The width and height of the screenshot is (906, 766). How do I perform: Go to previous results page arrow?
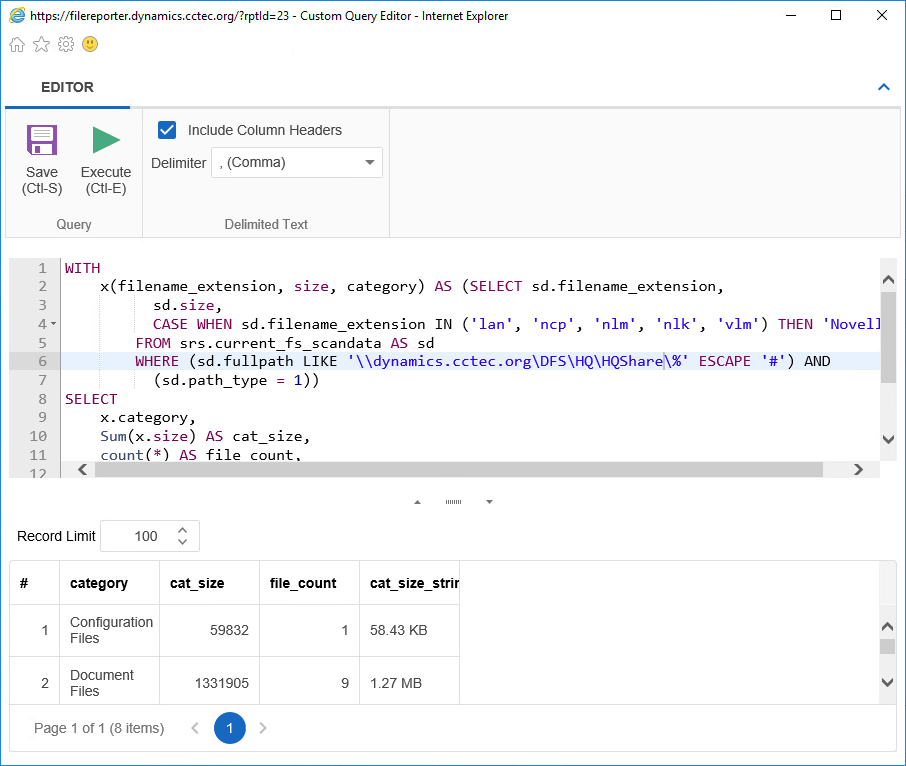tap(196, 728)
